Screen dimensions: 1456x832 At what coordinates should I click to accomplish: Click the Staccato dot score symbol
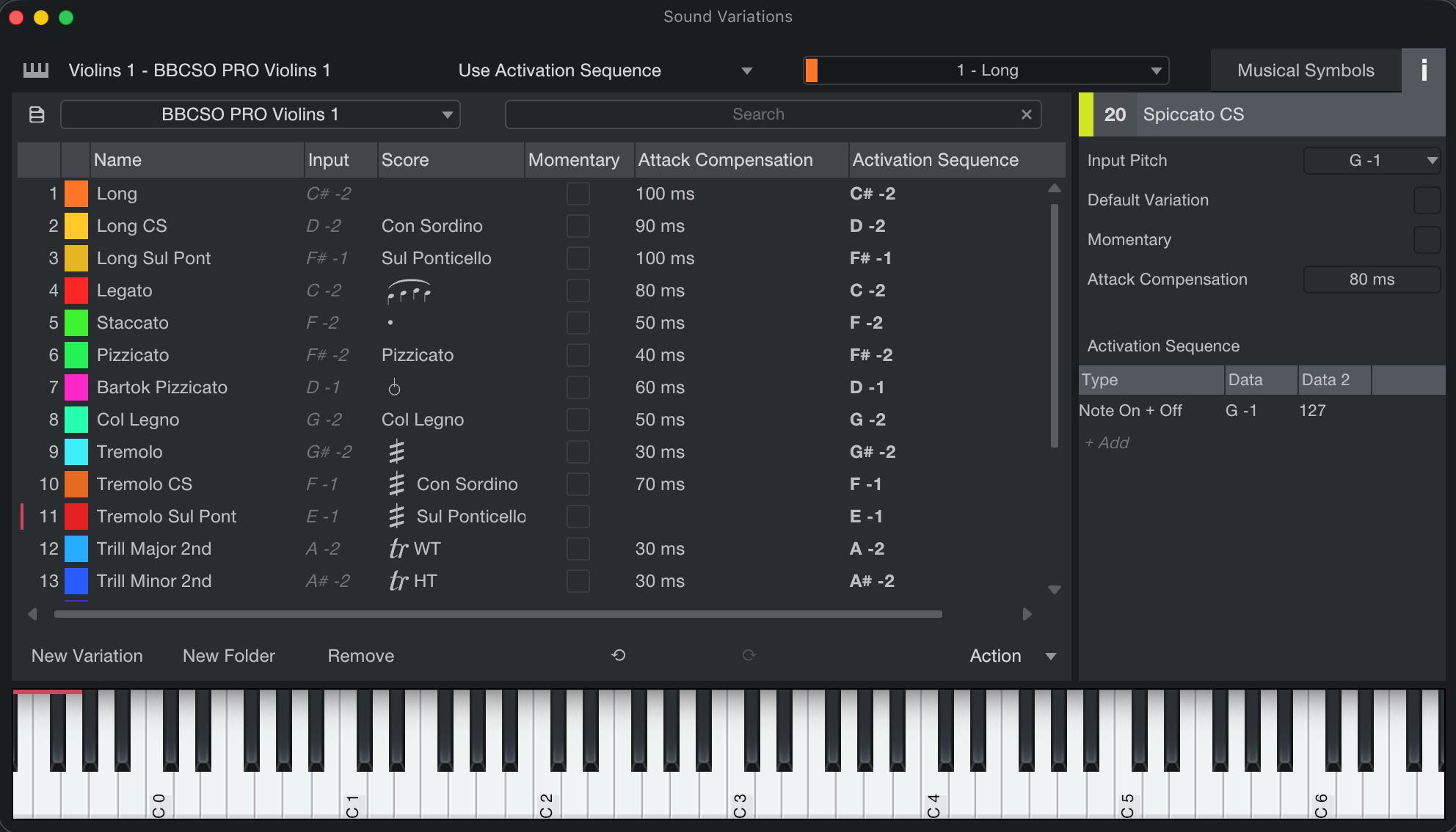click(390, 323)
